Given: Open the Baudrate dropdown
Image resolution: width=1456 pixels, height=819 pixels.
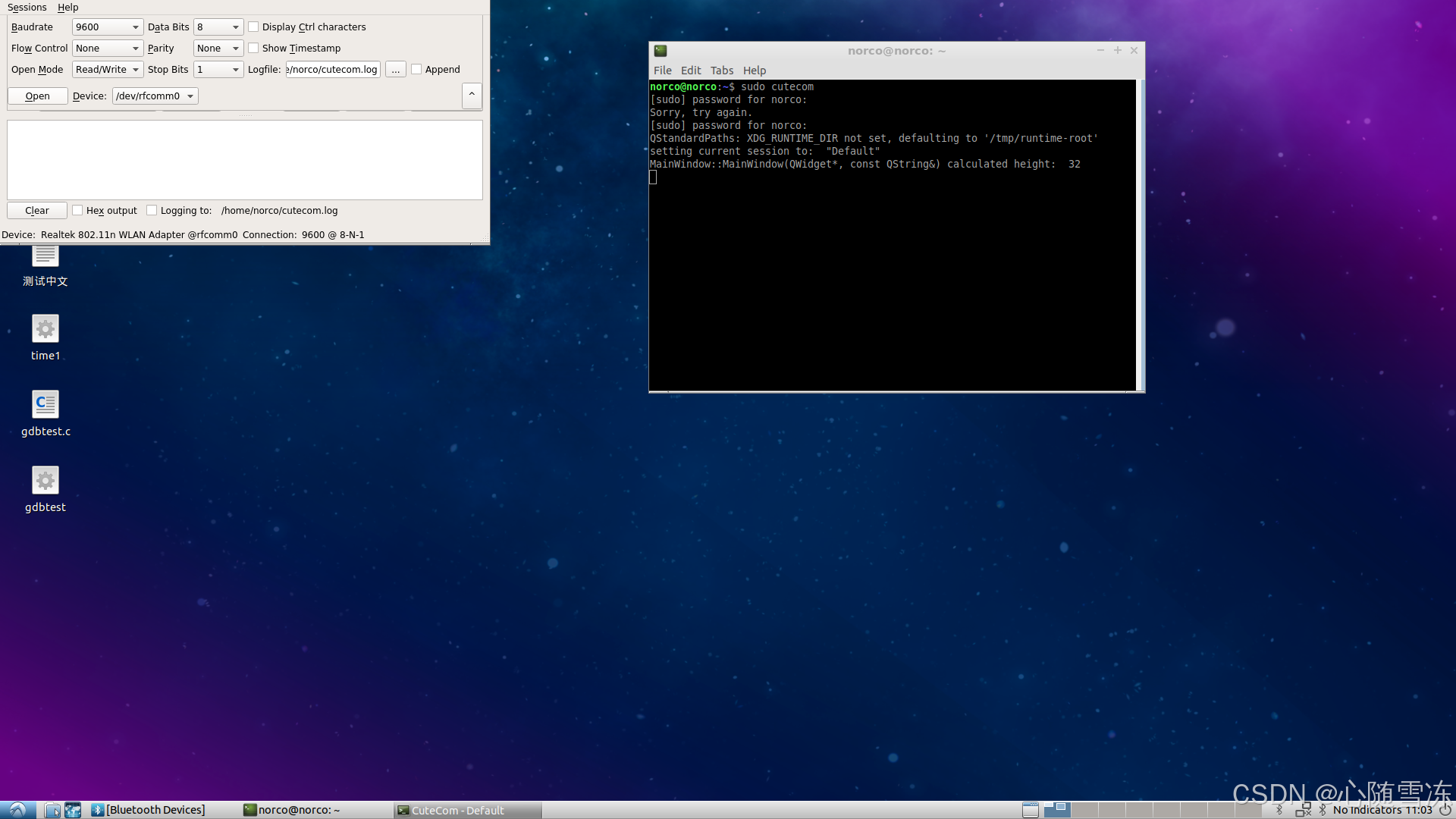Looking at the screenshot, I should [x=108, y=27].
